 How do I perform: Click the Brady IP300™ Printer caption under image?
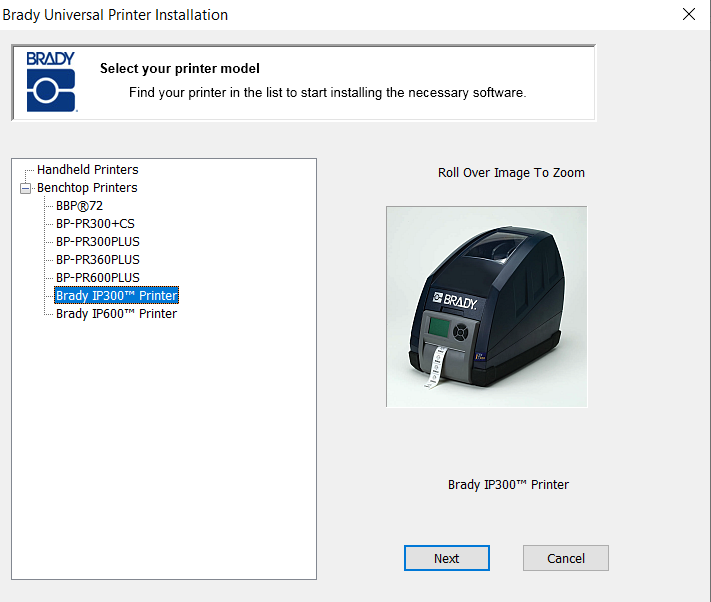[508, 485]
